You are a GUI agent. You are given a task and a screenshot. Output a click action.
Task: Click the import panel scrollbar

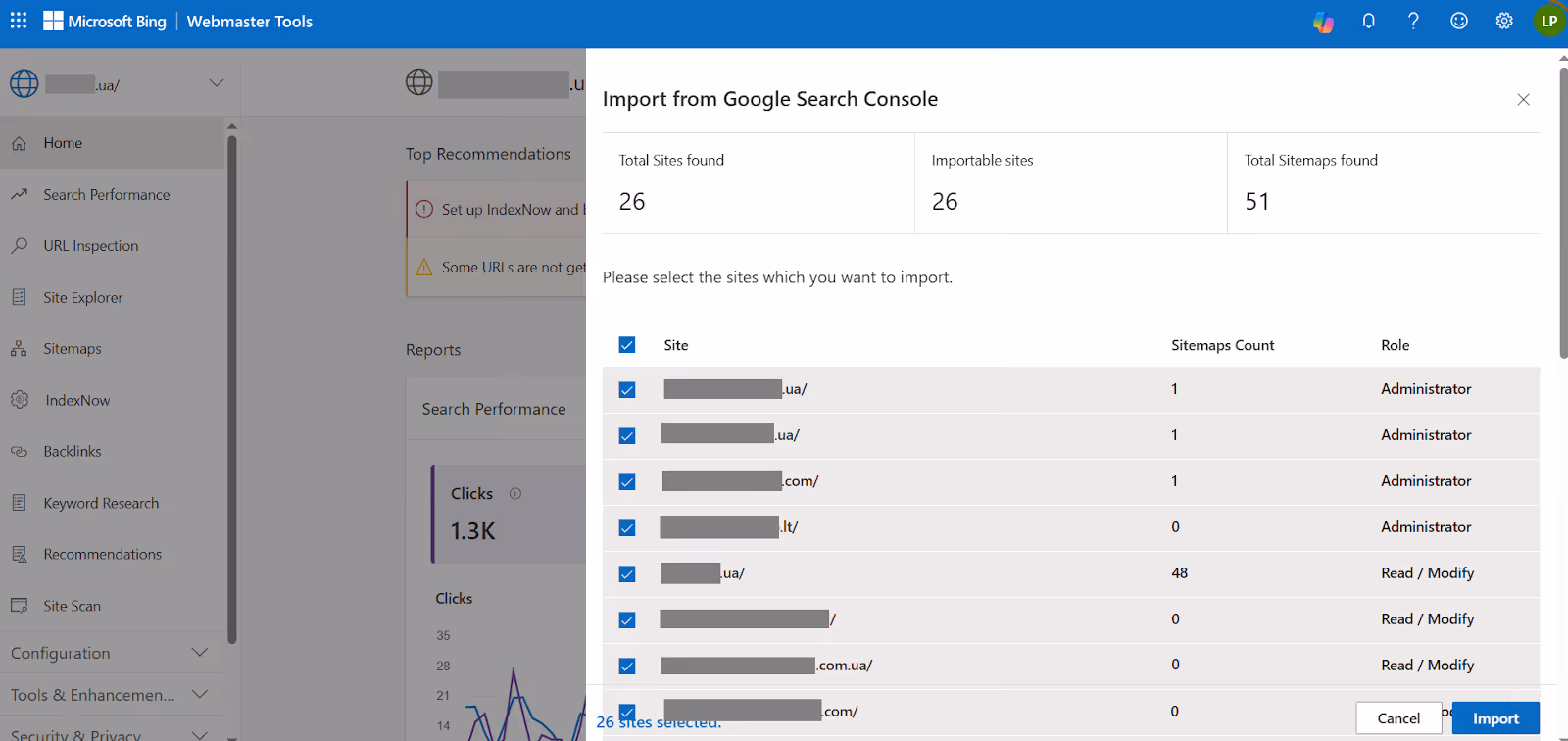(x=1563, y=211)
